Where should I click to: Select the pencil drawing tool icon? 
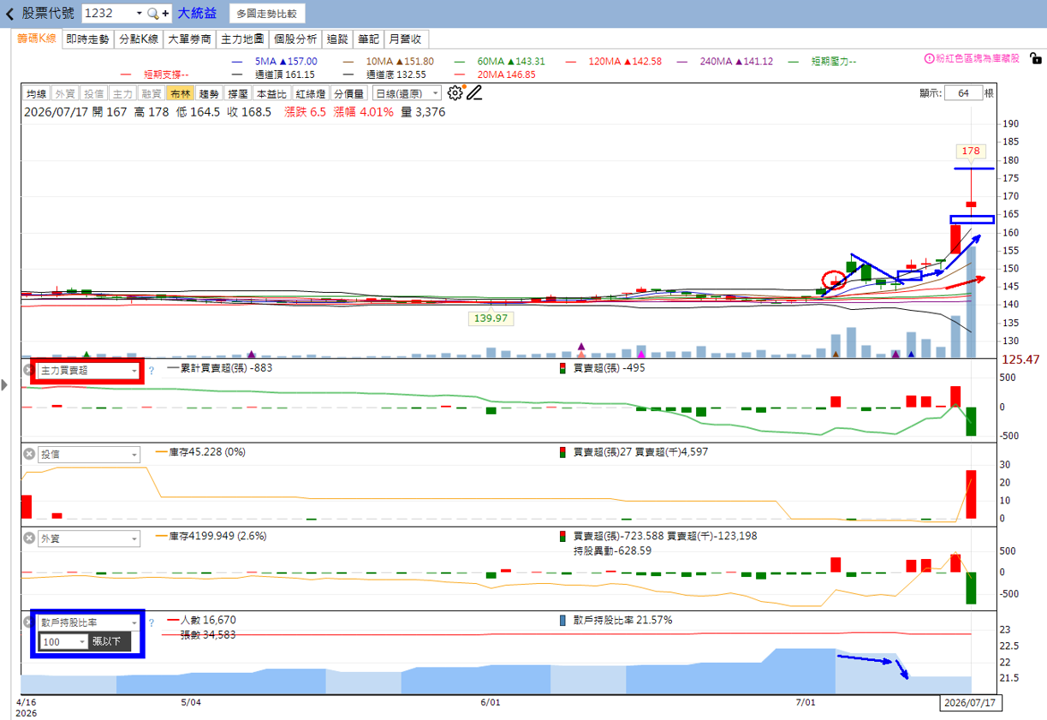[474, 93]
